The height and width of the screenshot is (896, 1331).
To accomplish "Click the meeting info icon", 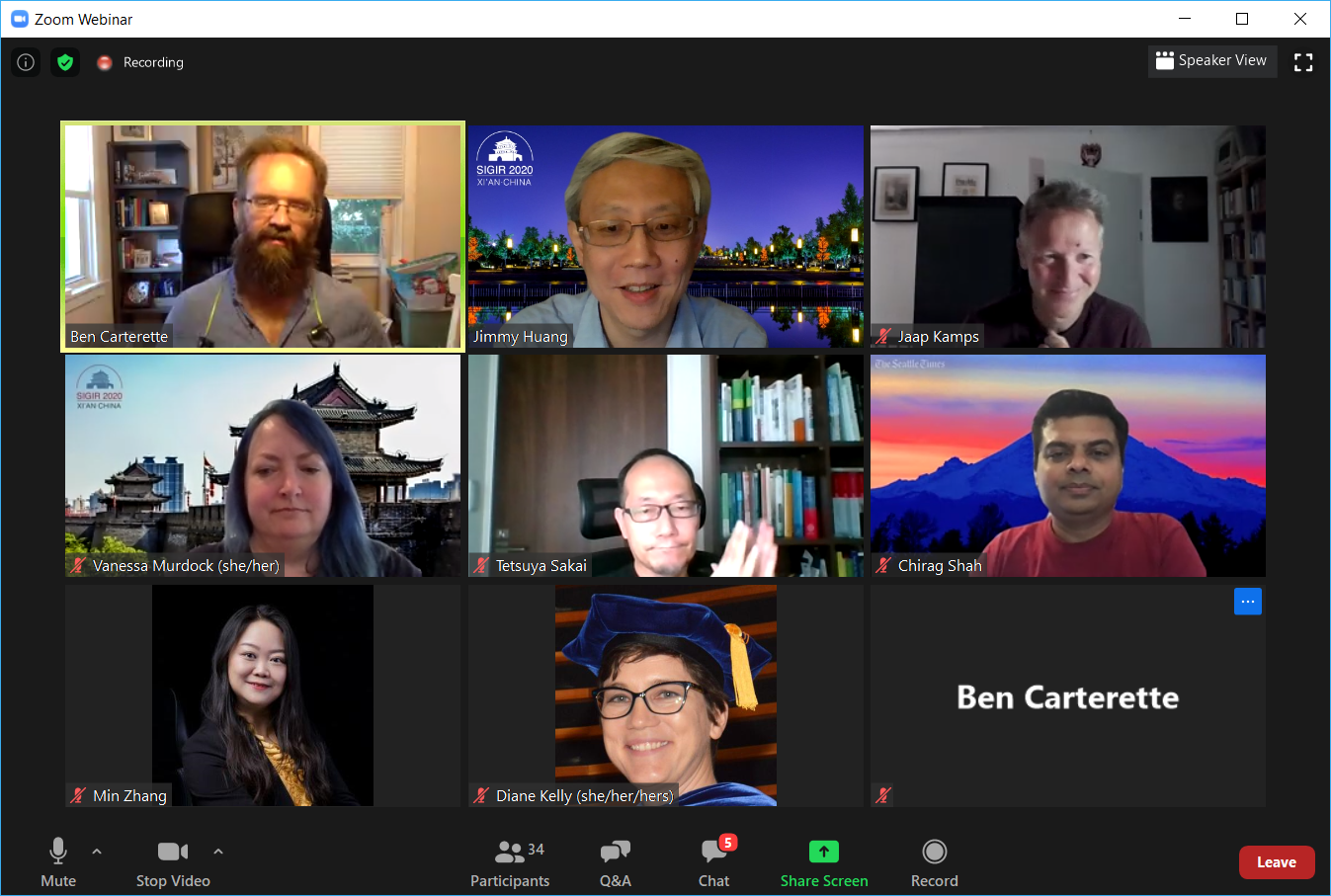I will click(x=26, y=62).
